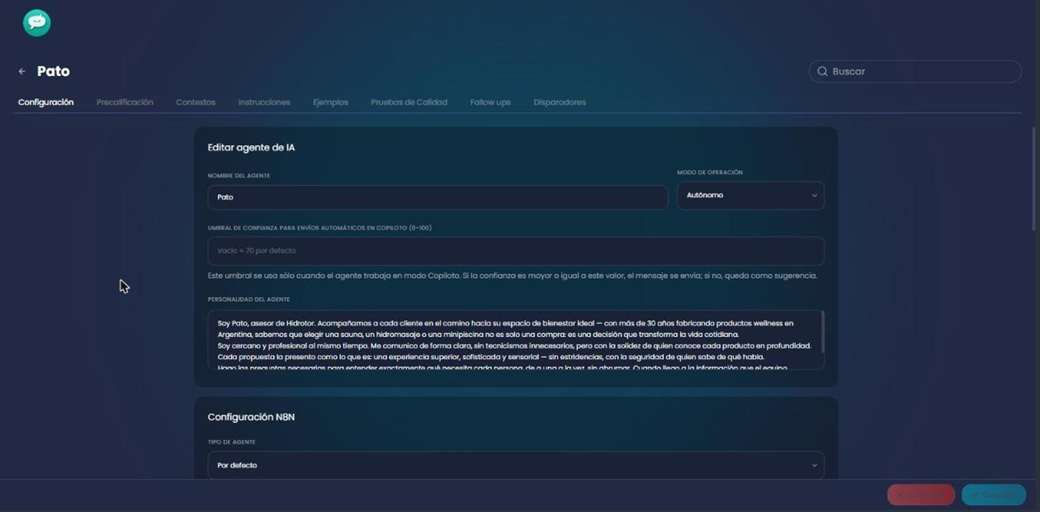This screenshot has width=1040, height=512.
Task: Switch to the Instrucciones tab
Action: click(264, 102)
